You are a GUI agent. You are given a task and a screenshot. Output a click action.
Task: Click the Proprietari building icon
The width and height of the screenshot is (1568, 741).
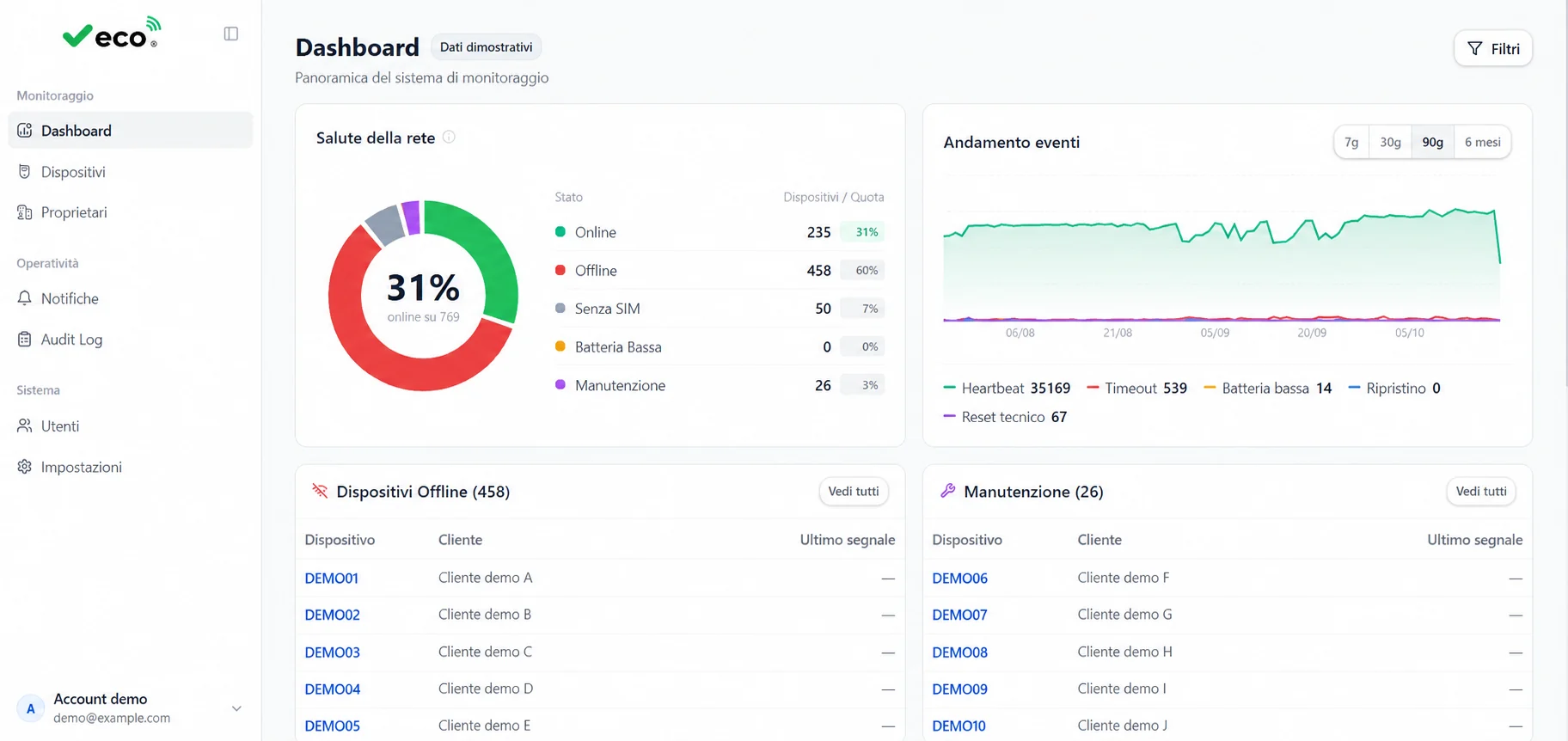pyautogui.click(x=24, y=212)
